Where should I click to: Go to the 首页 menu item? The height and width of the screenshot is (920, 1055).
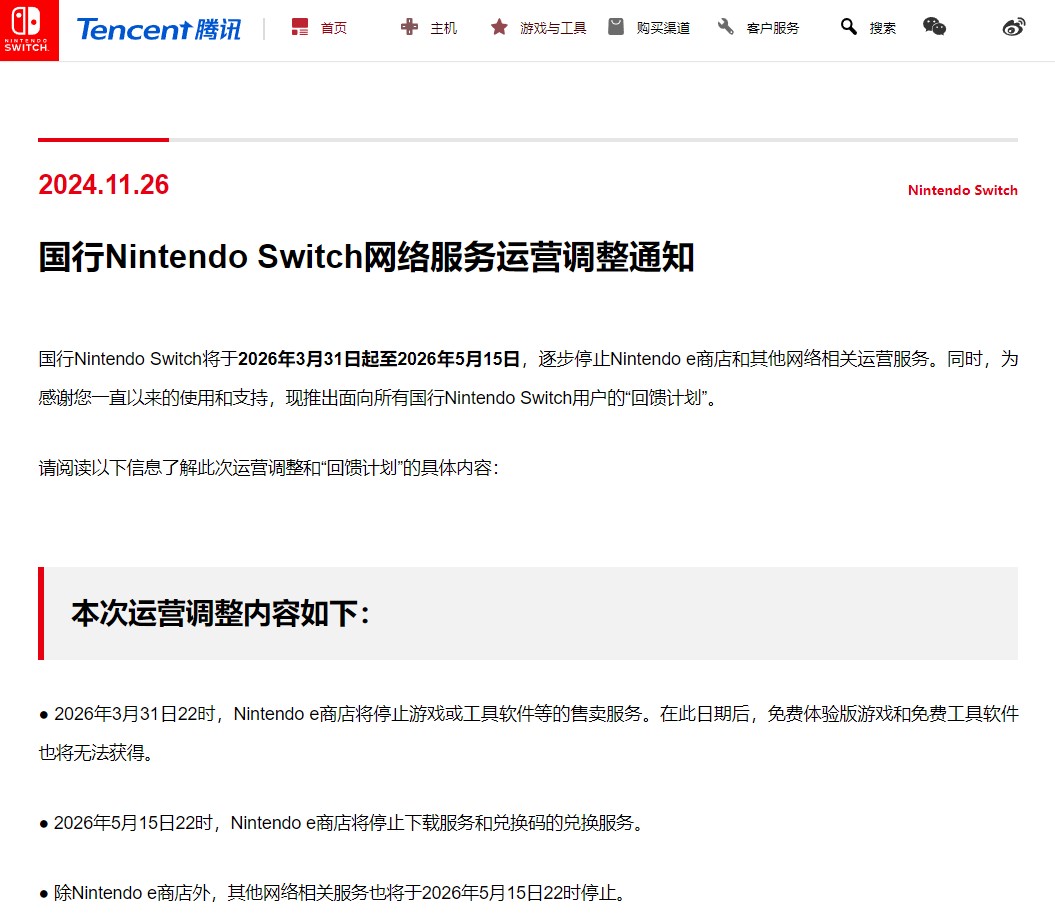point(334,28)
